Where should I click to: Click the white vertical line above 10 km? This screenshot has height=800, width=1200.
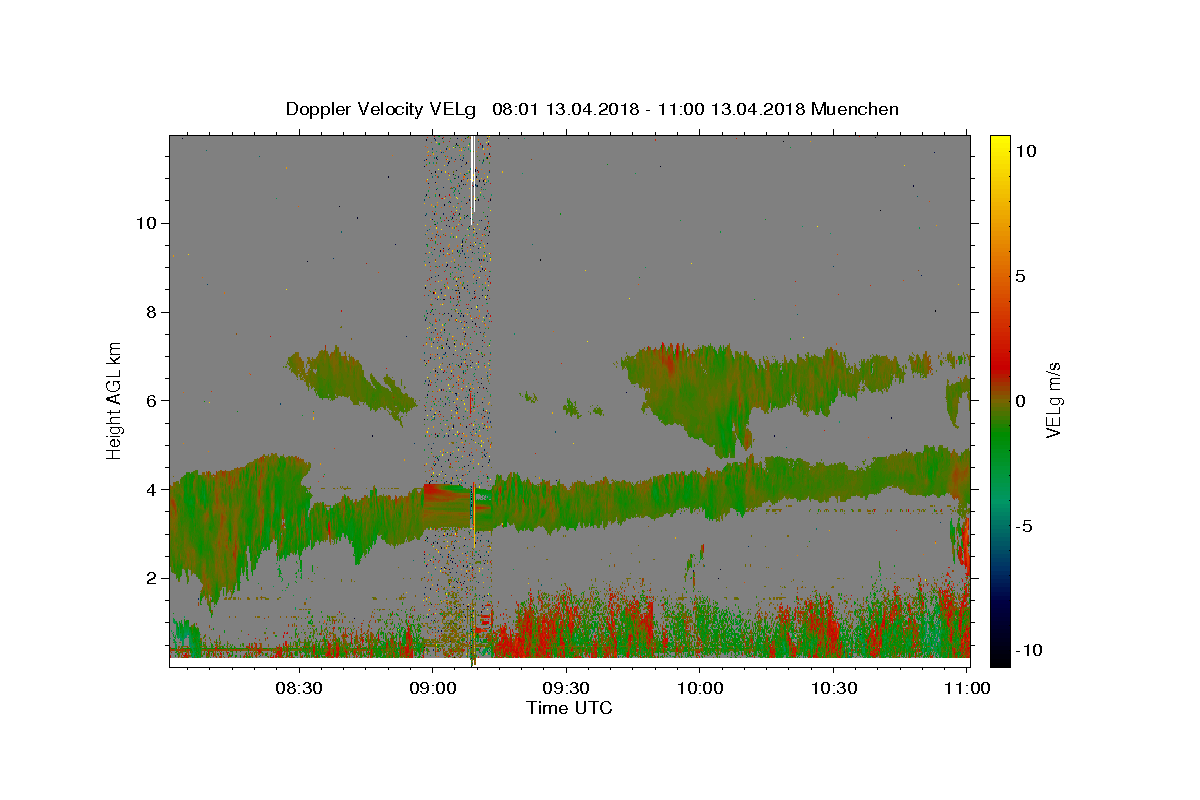point(472,180)
